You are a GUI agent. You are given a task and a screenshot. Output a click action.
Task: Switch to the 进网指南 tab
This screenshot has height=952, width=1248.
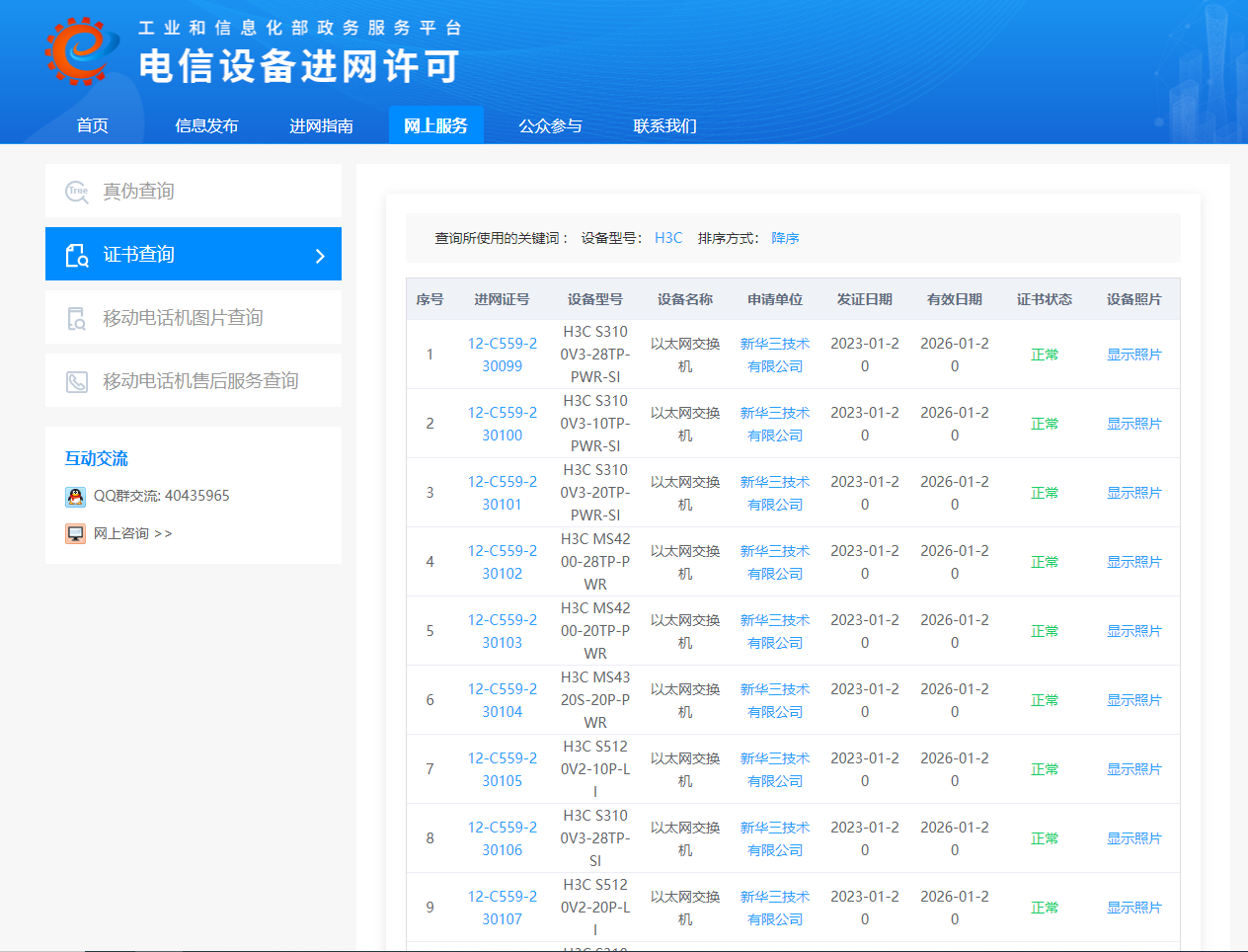click(321, 125)
